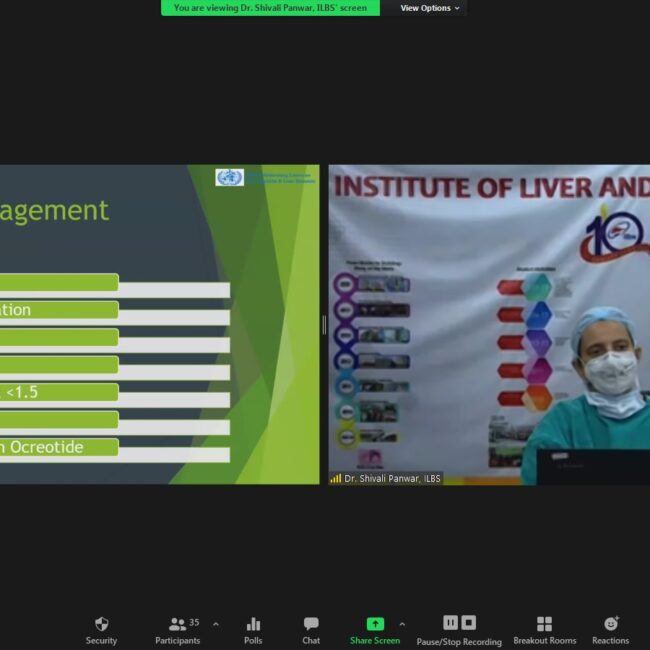
Task: Click the WHO logo on the slide
Action: (x=229, y=177)
